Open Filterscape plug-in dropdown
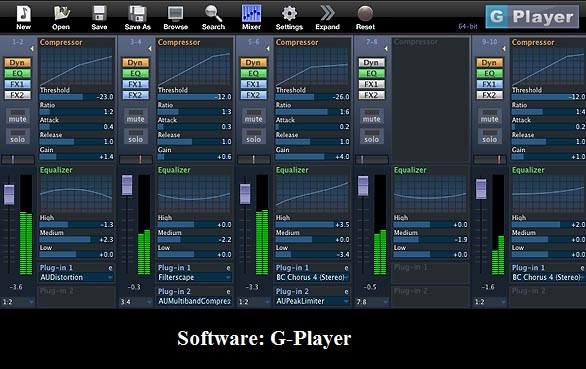586x369 pixels. tap(194, 277)
